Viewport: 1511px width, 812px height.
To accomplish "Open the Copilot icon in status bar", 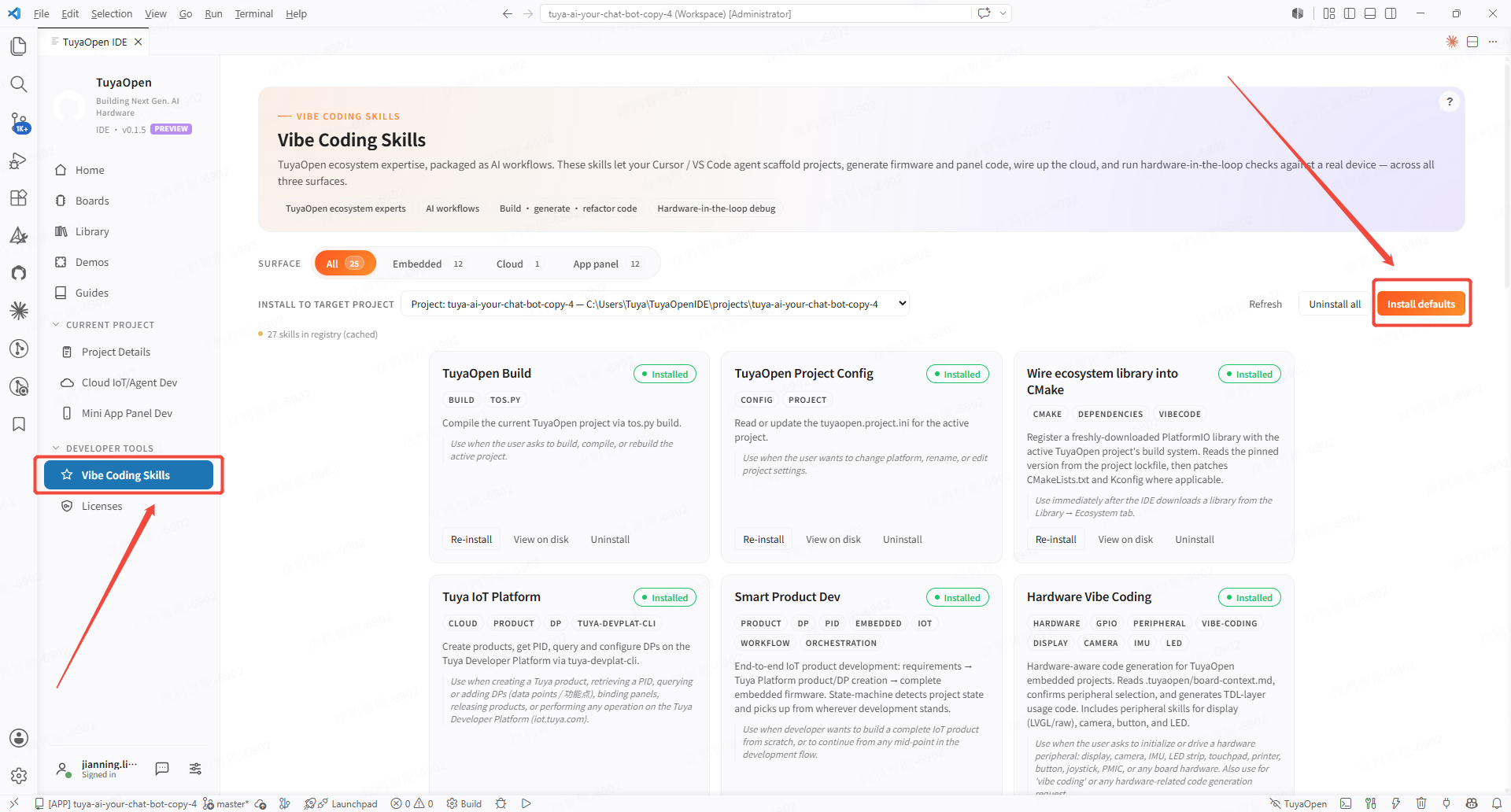I will click(x=1472, y=803).
